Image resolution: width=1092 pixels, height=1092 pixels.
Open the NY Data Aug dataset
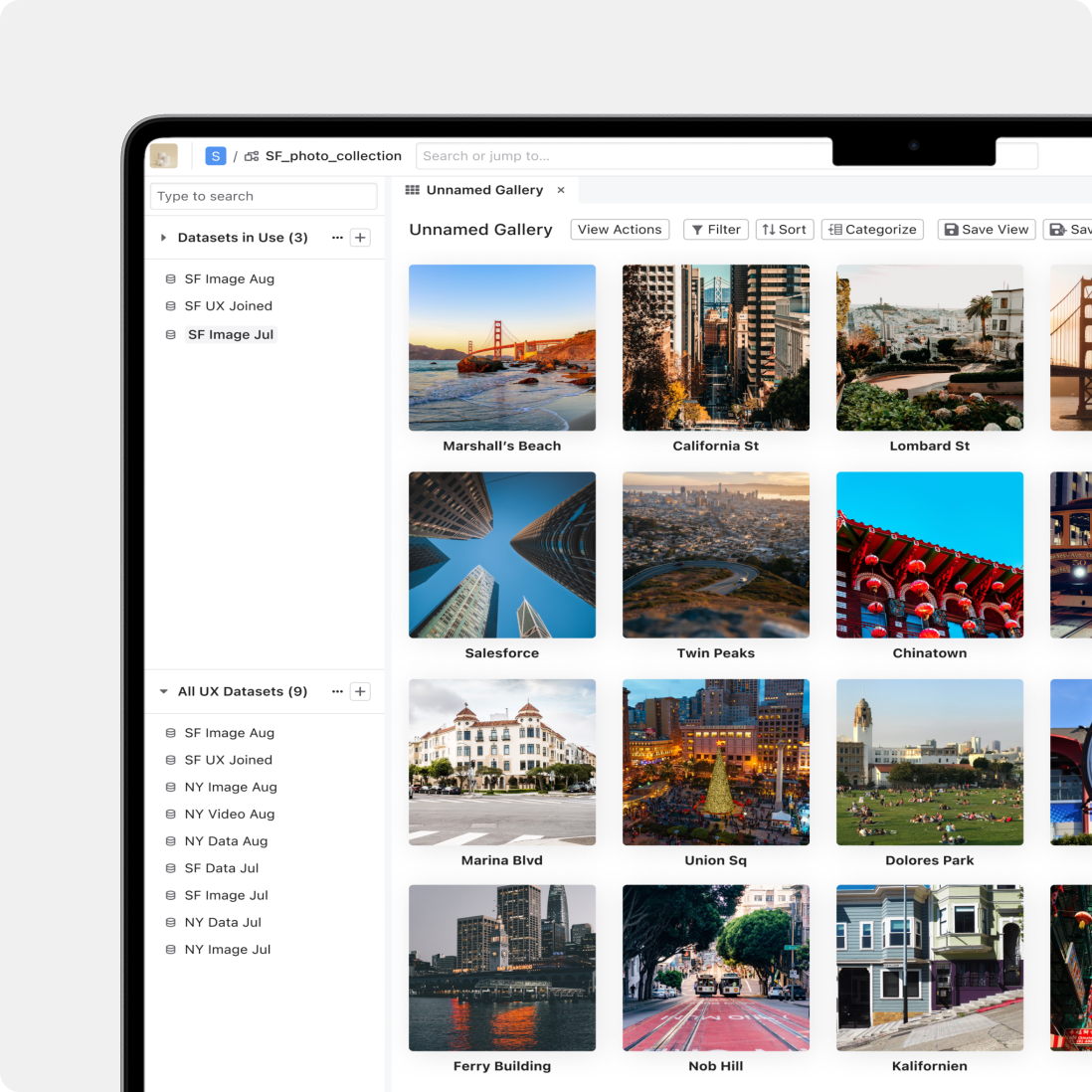coord(226,841)
